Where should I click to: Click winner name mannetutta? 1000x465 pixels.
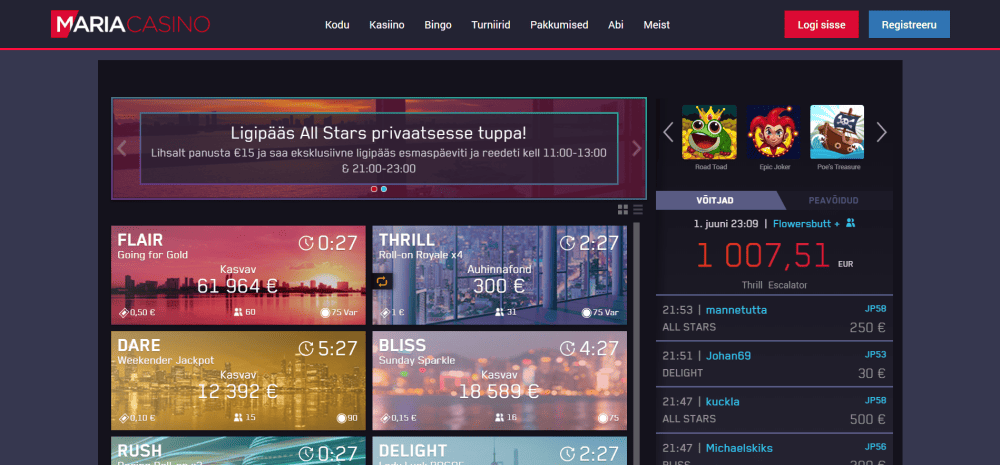click(736, 310)
